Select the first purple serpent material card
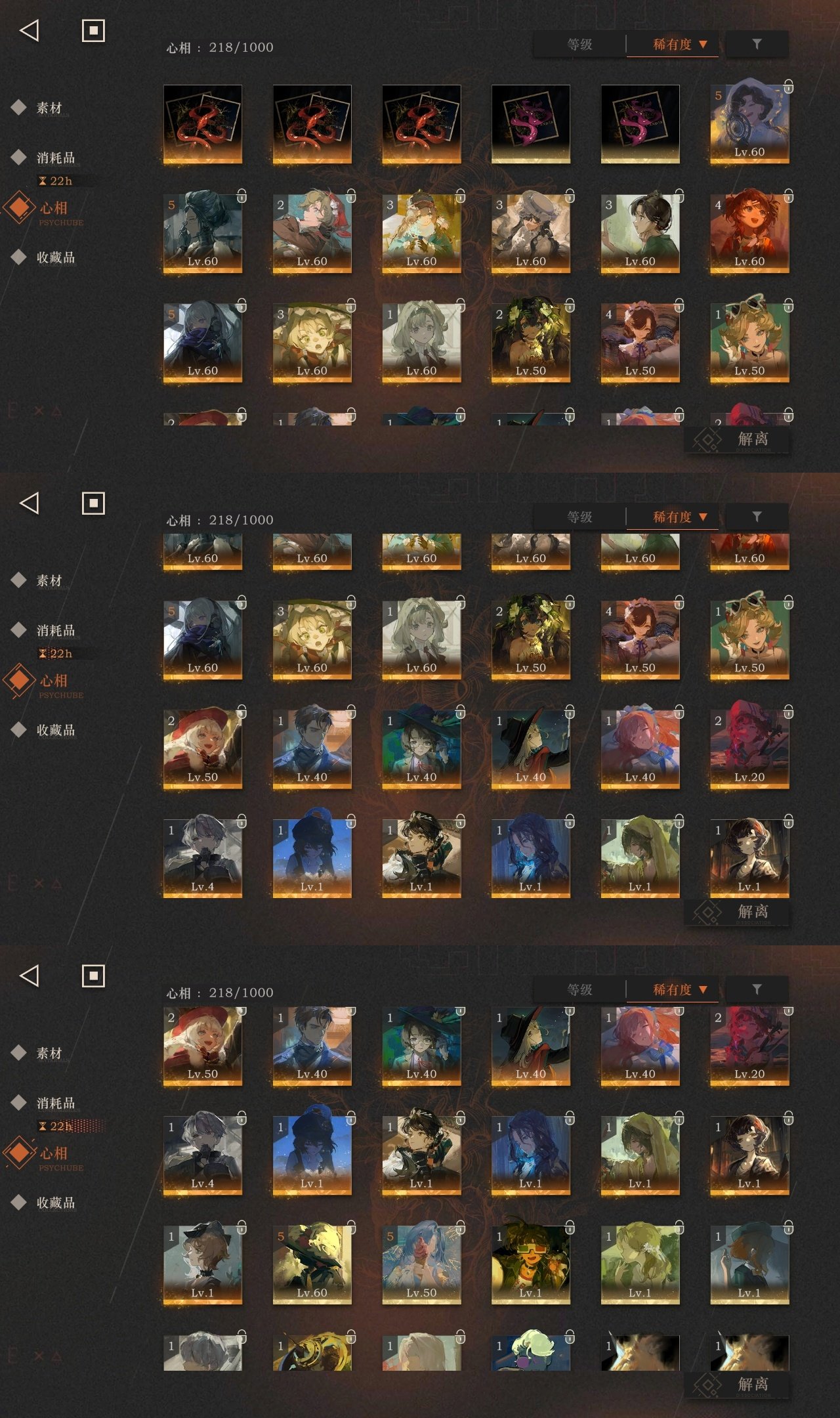Image resolution: width=840 pixels, height=1418 pixels. pos(531,124)
